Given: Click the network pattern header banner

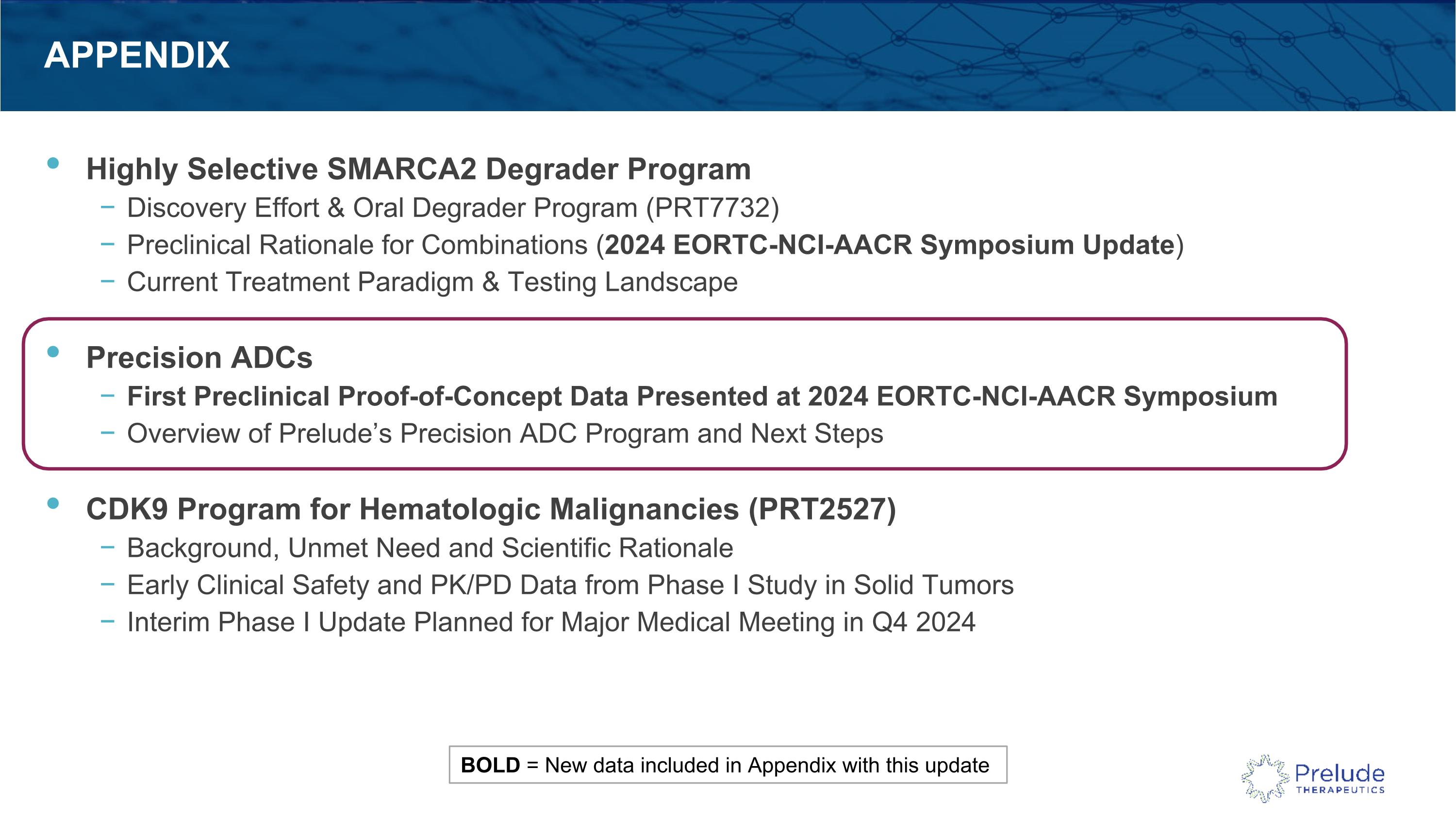Looking at the screenshot, I should click(728, 55).
